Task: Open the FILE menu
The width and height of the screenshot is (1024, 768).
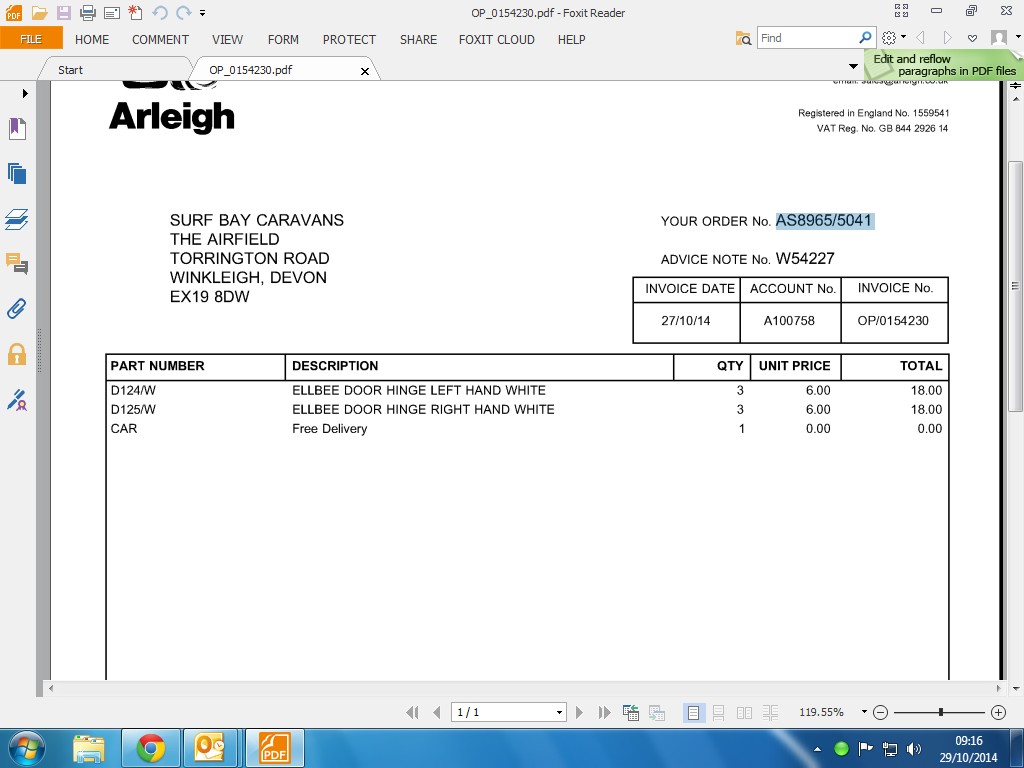Action: pos(31,38)
